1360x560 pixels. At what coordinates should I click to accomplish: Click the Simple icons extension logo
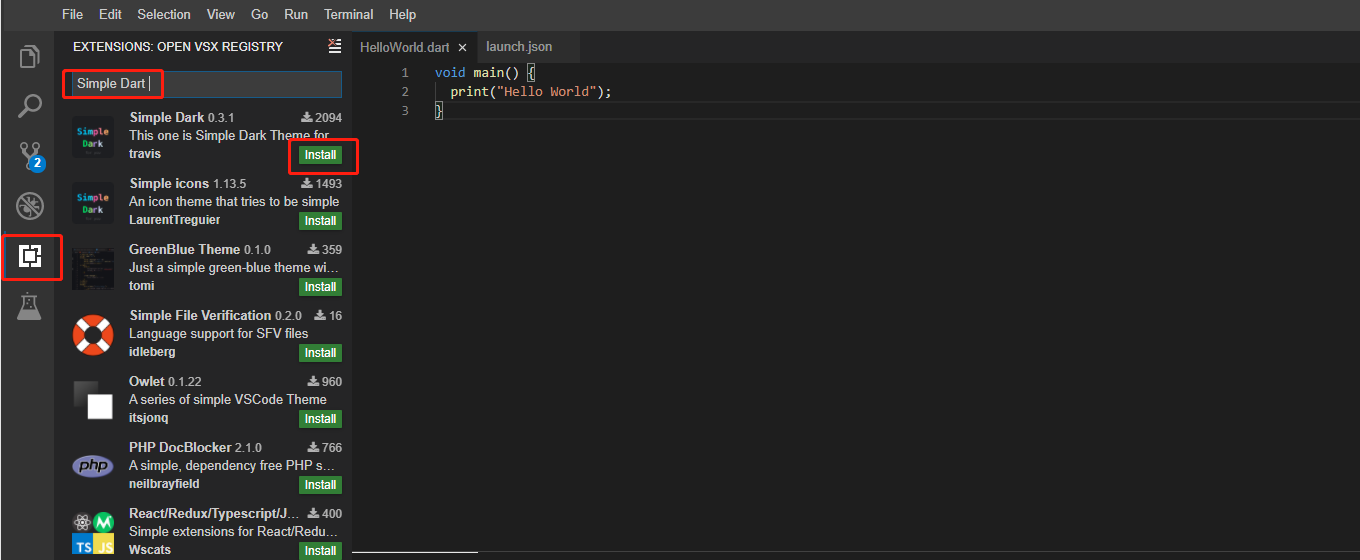(93, 203)
